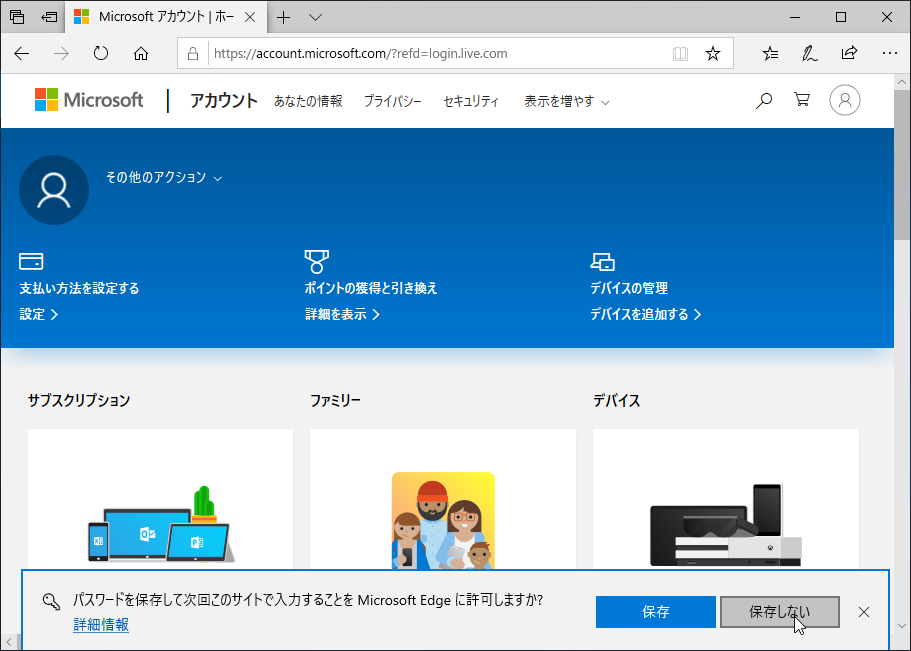
Task: Click the Add notes pen icon
Action: click(x=810, y=54)
